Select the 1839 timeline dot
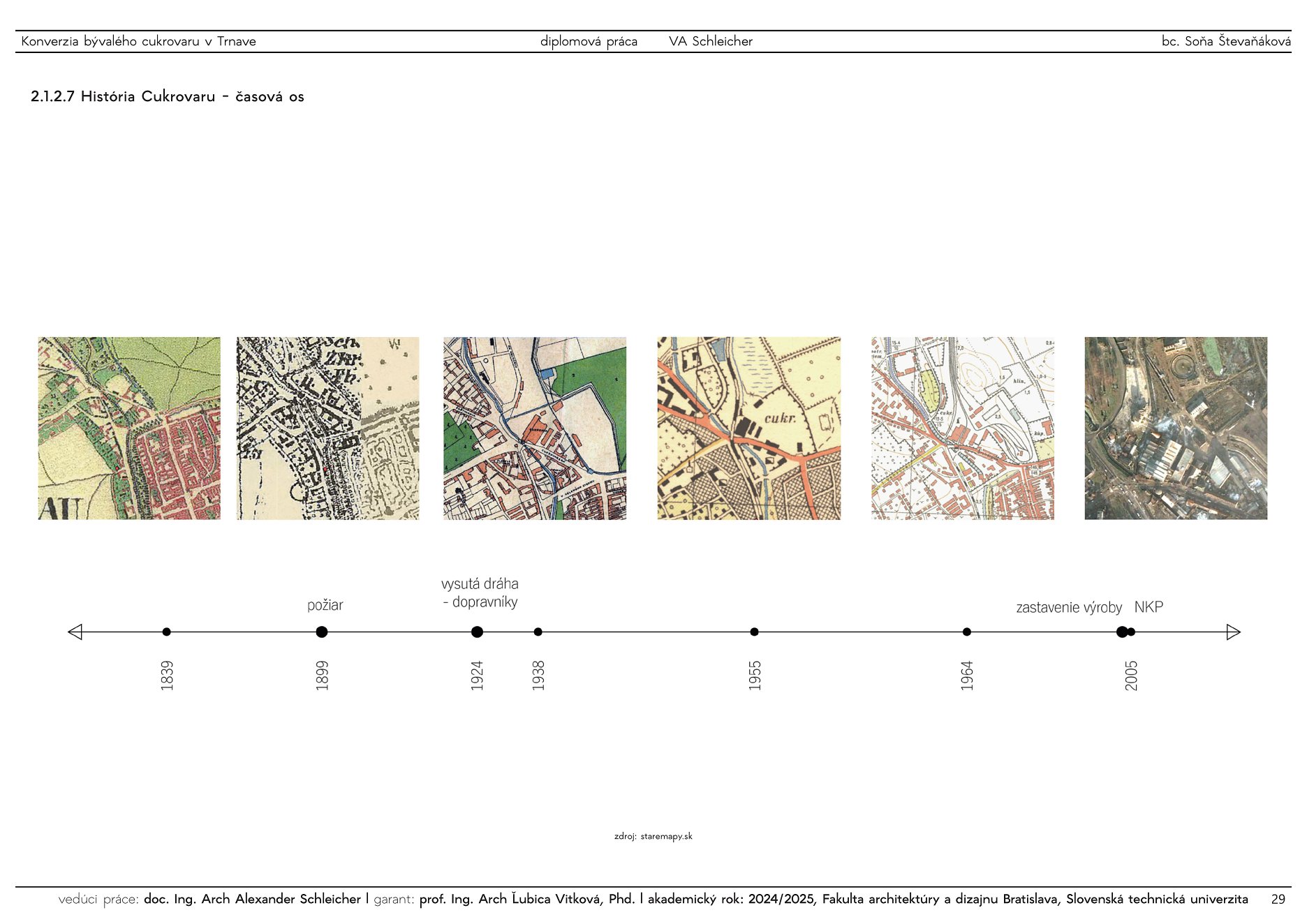The height and width of the screenshot is (924, 1307). [166, 632]
